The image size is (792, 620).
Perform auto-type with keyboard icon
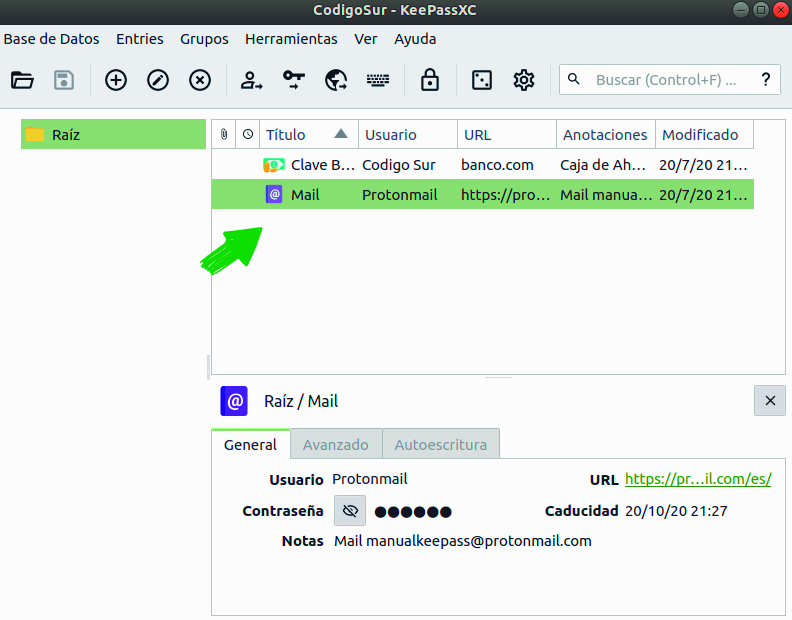(x=378, y=80)
